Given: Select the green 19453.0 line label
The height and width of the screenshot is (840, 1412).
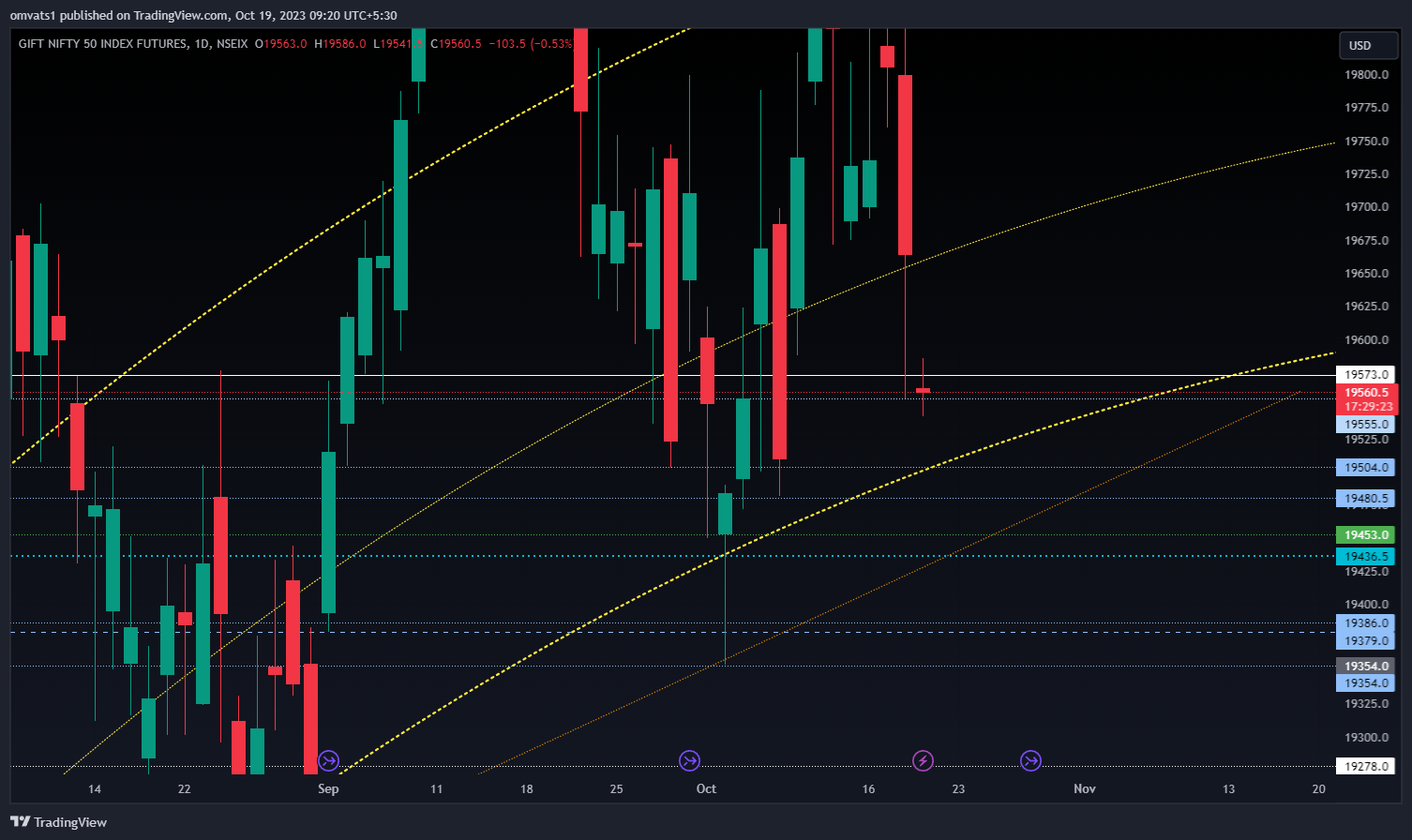Looking at the screenshot, I should point(1365,535).
